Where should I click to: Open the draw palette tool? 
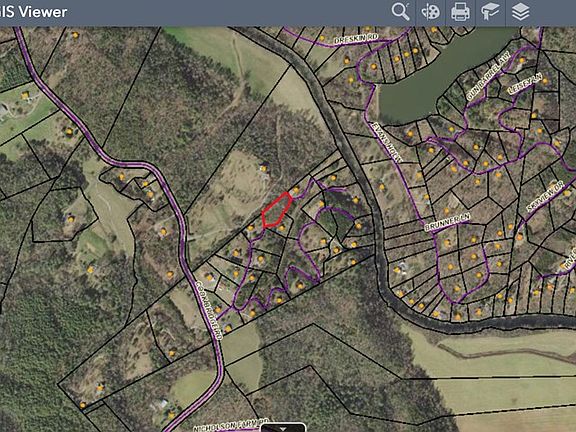coord(431,12)
